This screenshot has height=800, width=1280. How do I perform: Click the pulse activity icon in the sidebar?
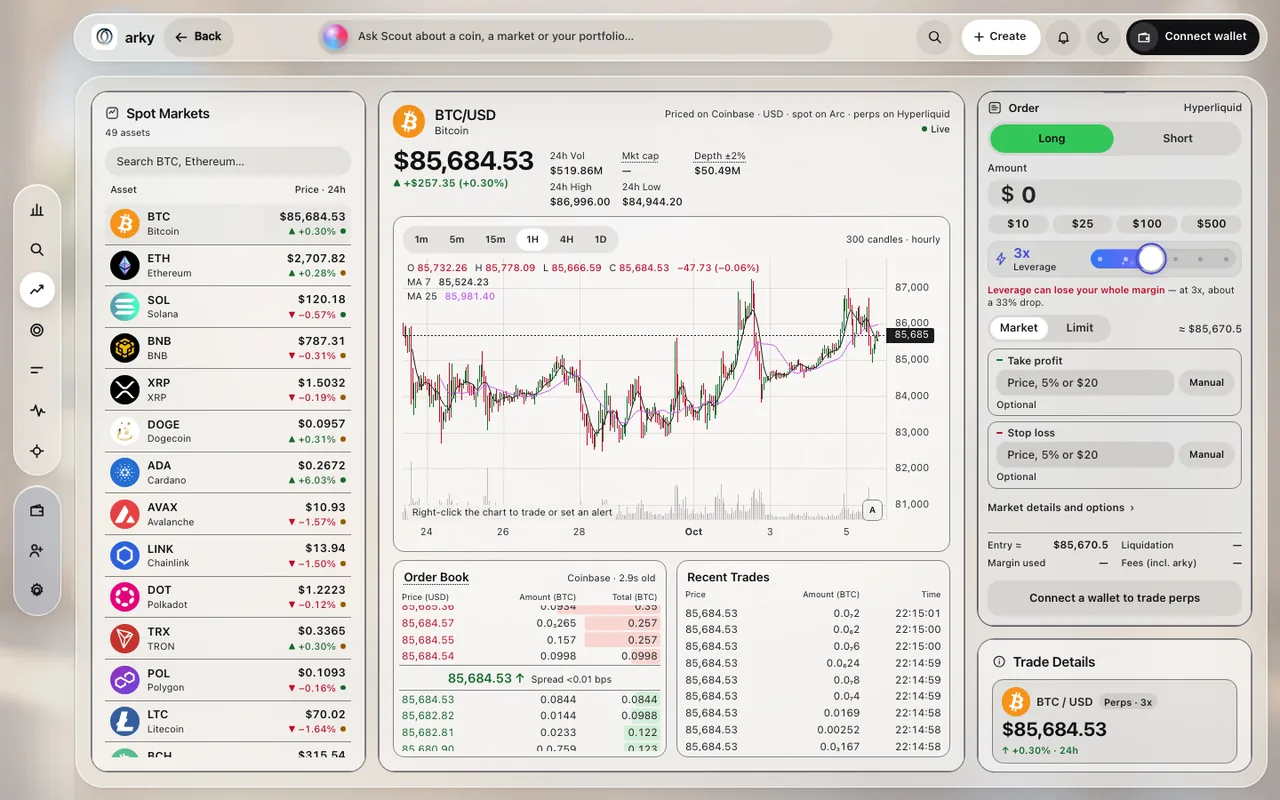[x=37, y=410]
